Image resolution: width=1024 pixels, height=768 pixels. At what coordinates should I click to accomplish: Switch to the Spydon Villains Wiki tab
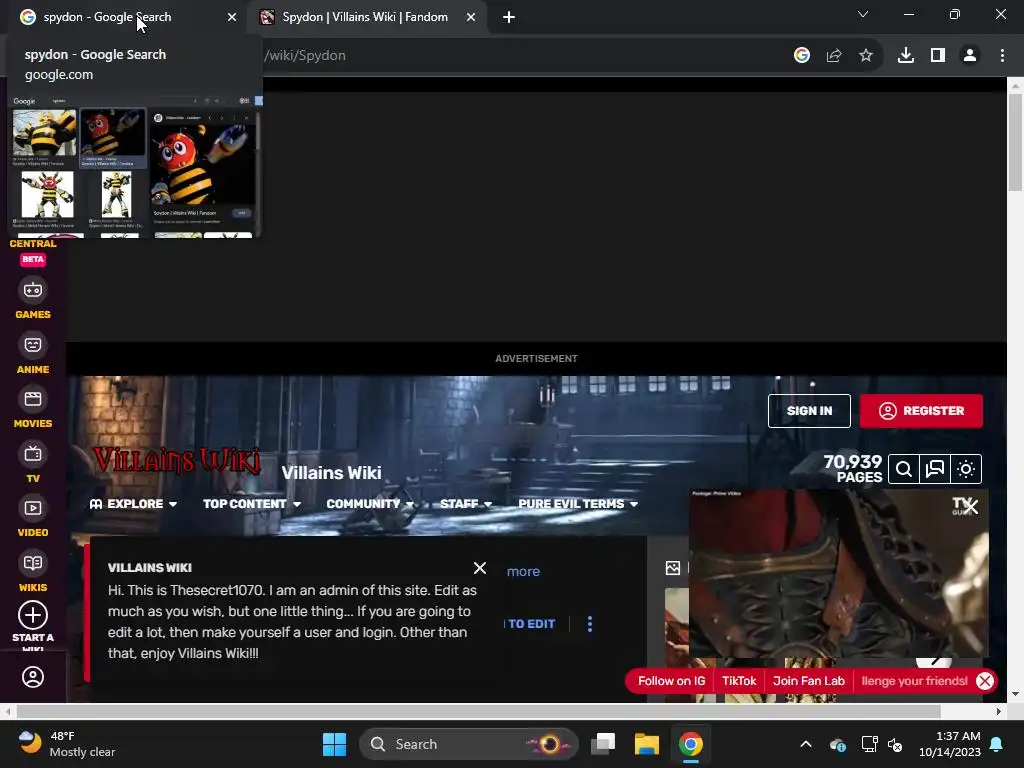pos(365,17)
